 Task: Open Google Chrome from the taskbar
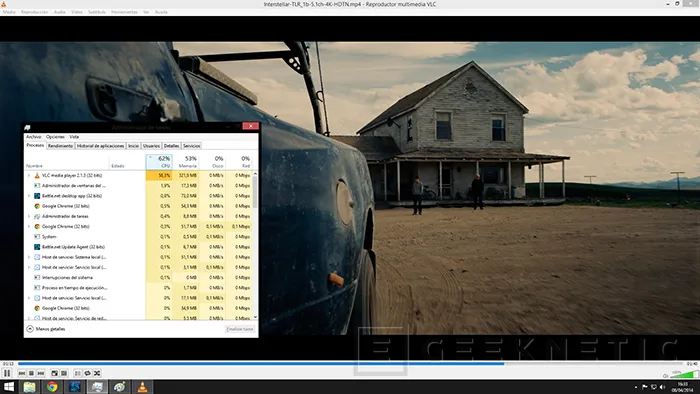[52, 387]
